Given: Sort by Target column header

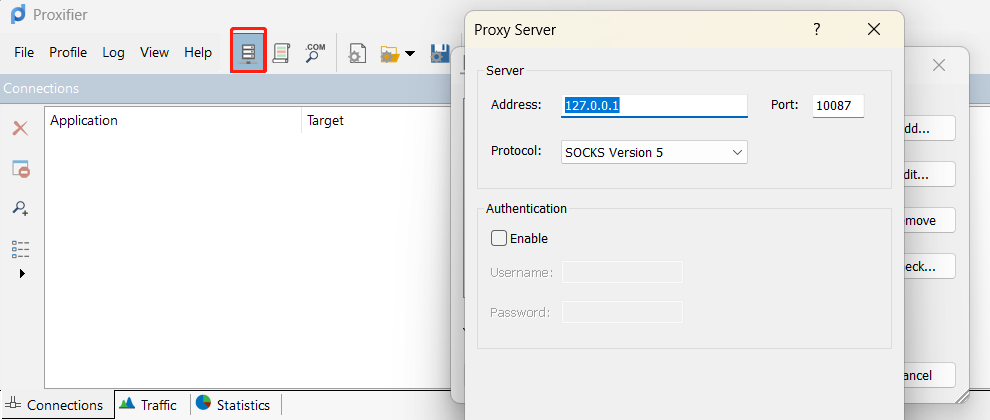Looking at the screenshot, I should tap(376, 120).
